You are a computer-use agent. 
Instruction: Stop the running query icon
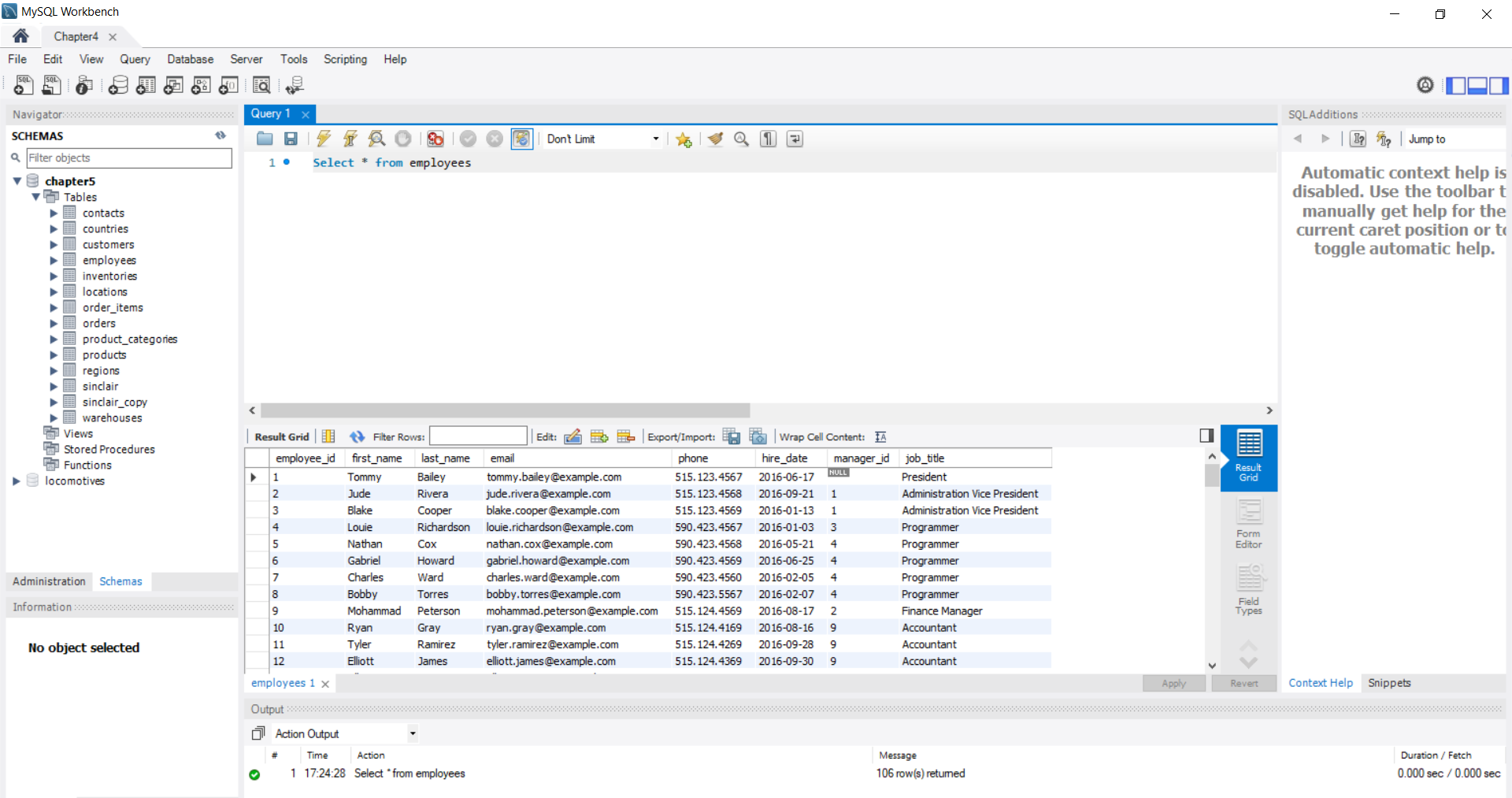[403, 139]
